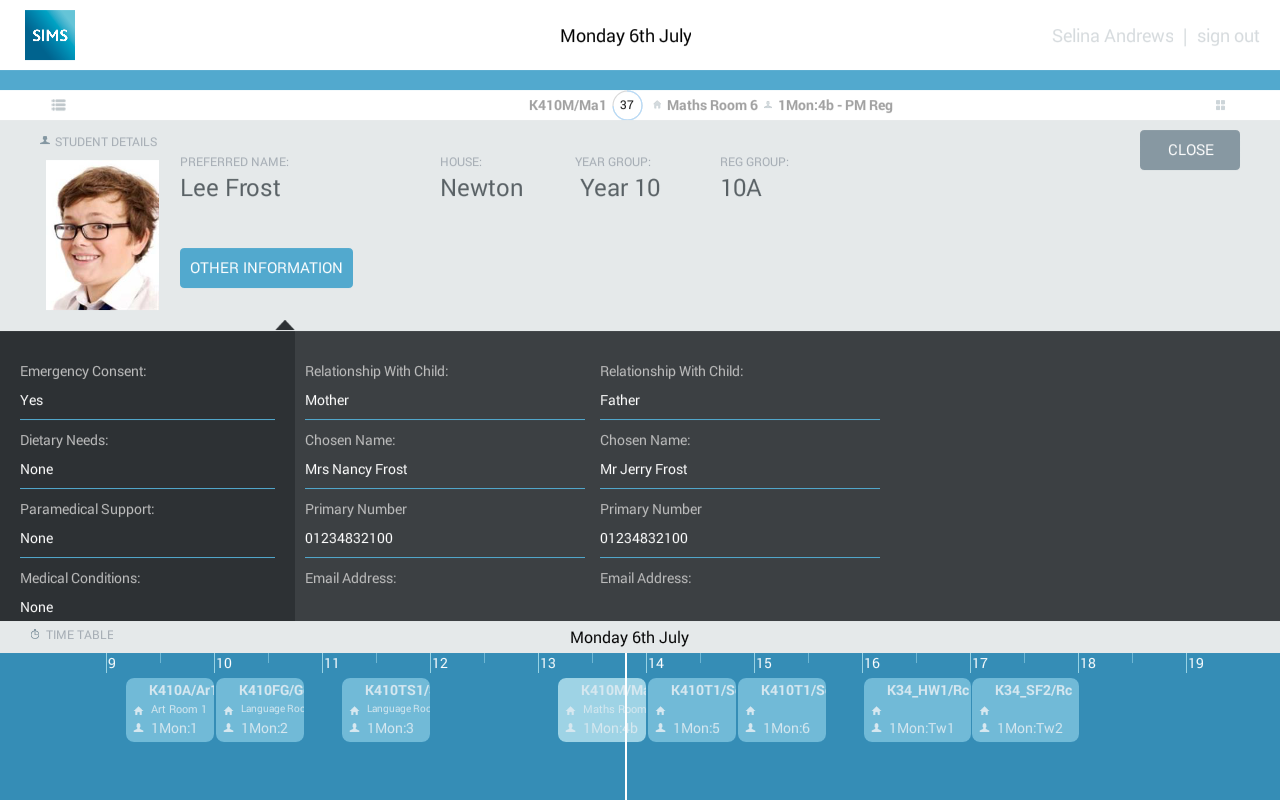Toggle the Other Information button
Image resolution: width=1280 pixels, height=800 pixels.
pyautogui.click(x=266, y=268)
